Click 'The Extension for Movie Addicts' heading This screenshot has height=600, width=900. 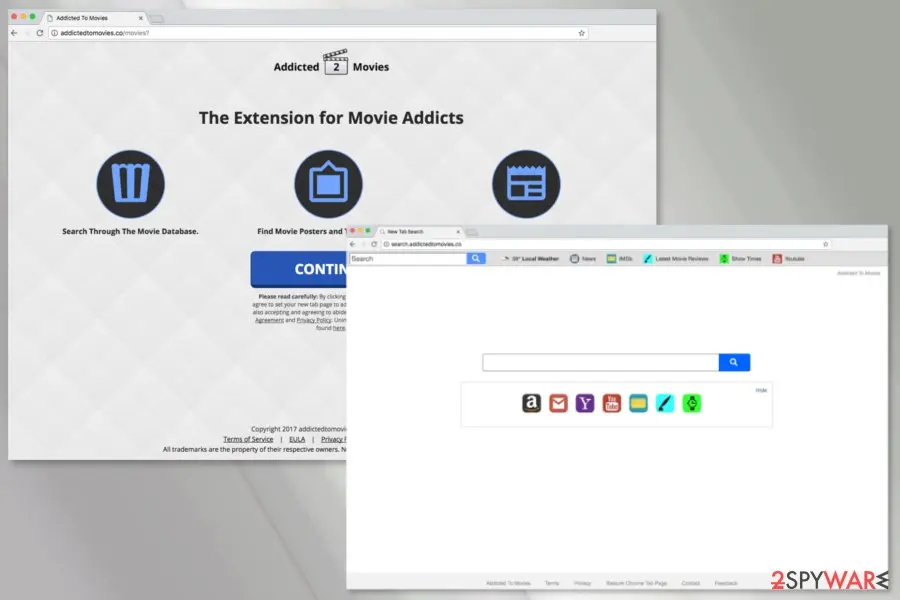click(331, 118)
